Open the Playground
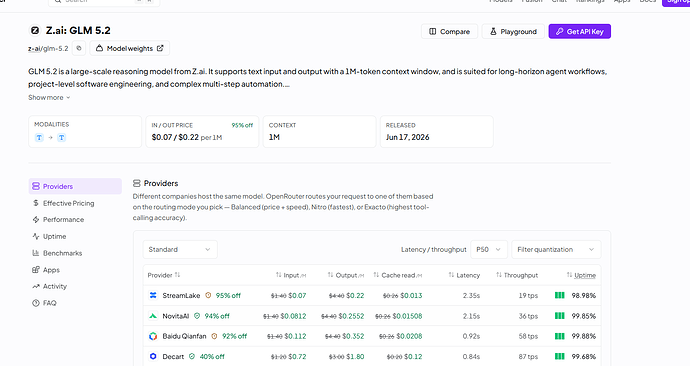Screen dimensions: 690x366 (513, 32)
